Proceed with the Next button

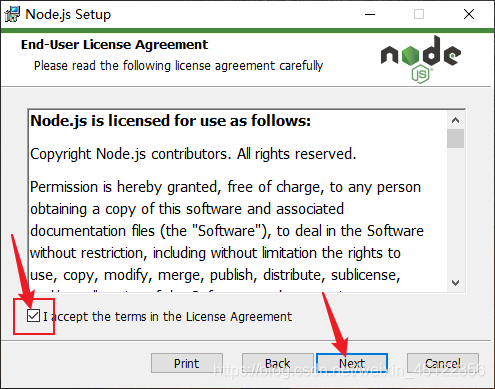point(352,363)
